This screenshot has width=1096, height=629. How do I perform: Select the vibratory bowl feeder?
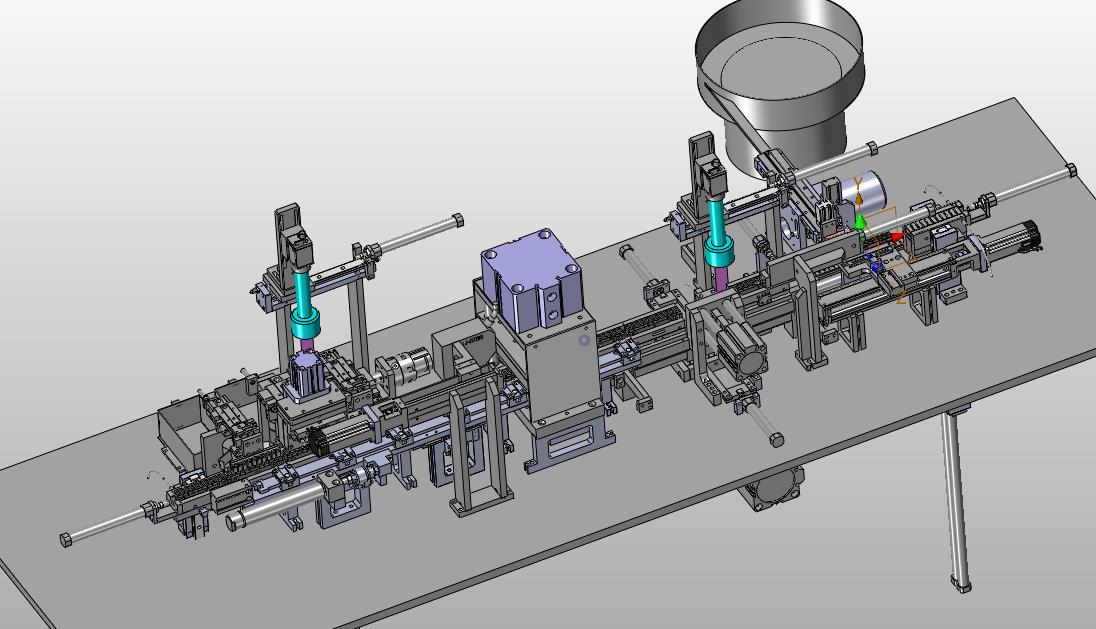click(780, 85)
